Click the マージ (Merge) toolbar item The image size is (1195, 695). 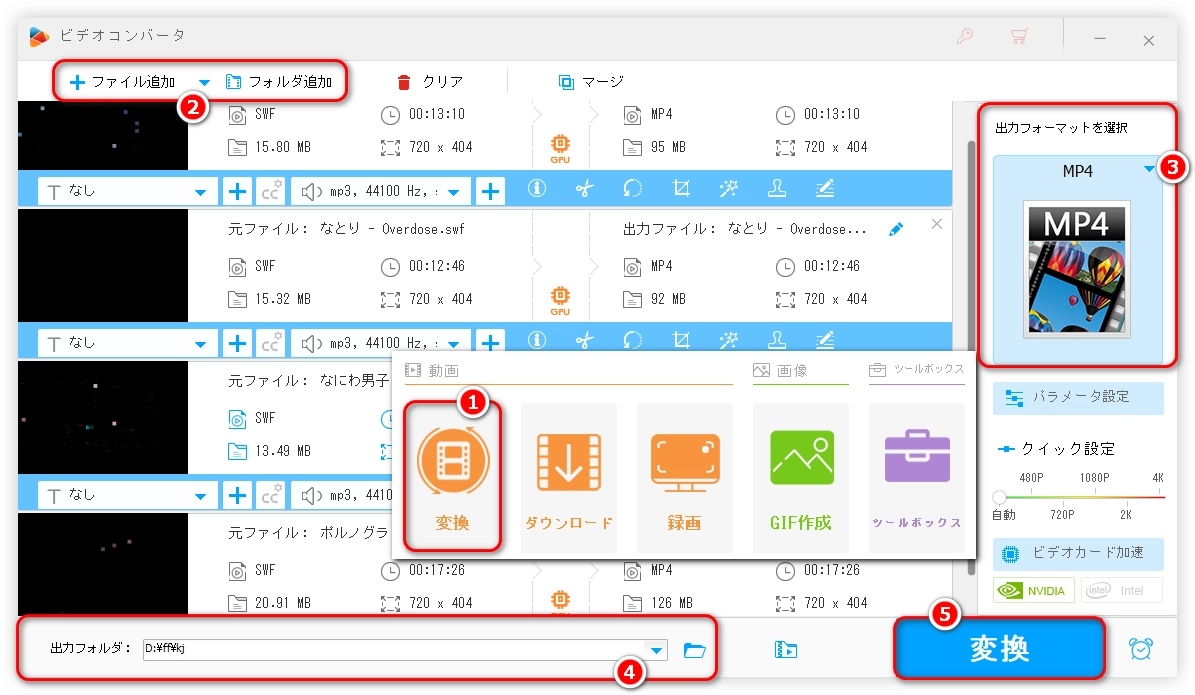[x=591, y=82]
